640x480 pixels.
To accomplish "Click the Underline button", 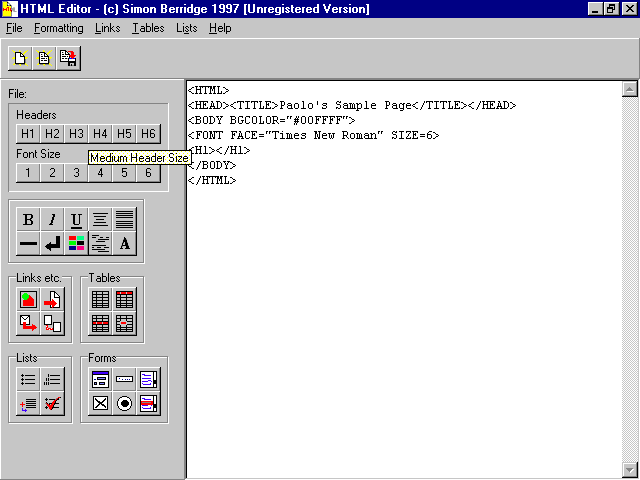I will pyautogui.click(x=76, y=220).
